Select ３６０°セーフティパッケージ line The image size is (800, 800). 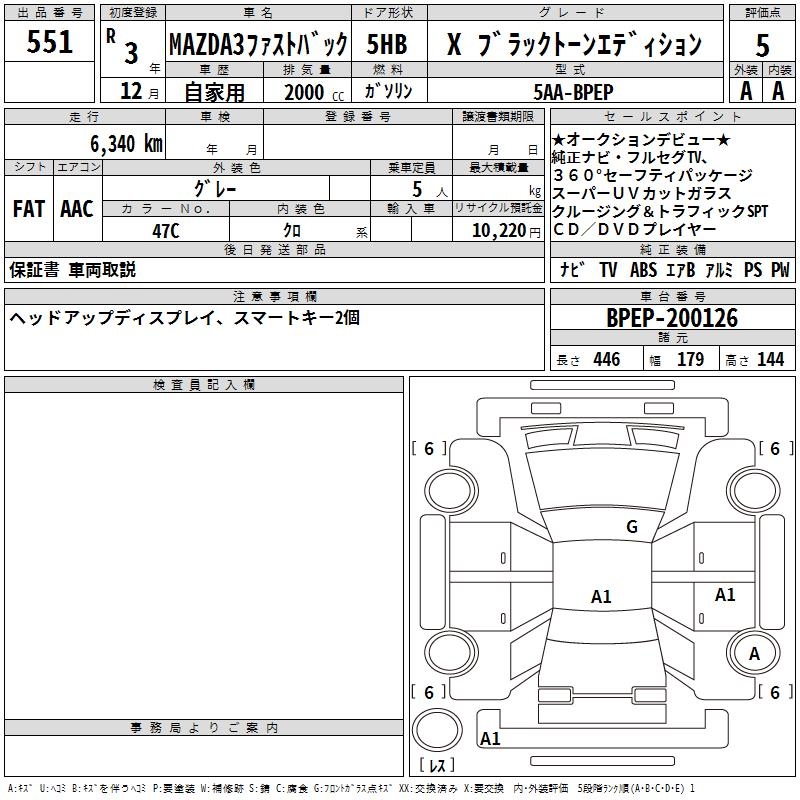[x=653, y=175]
